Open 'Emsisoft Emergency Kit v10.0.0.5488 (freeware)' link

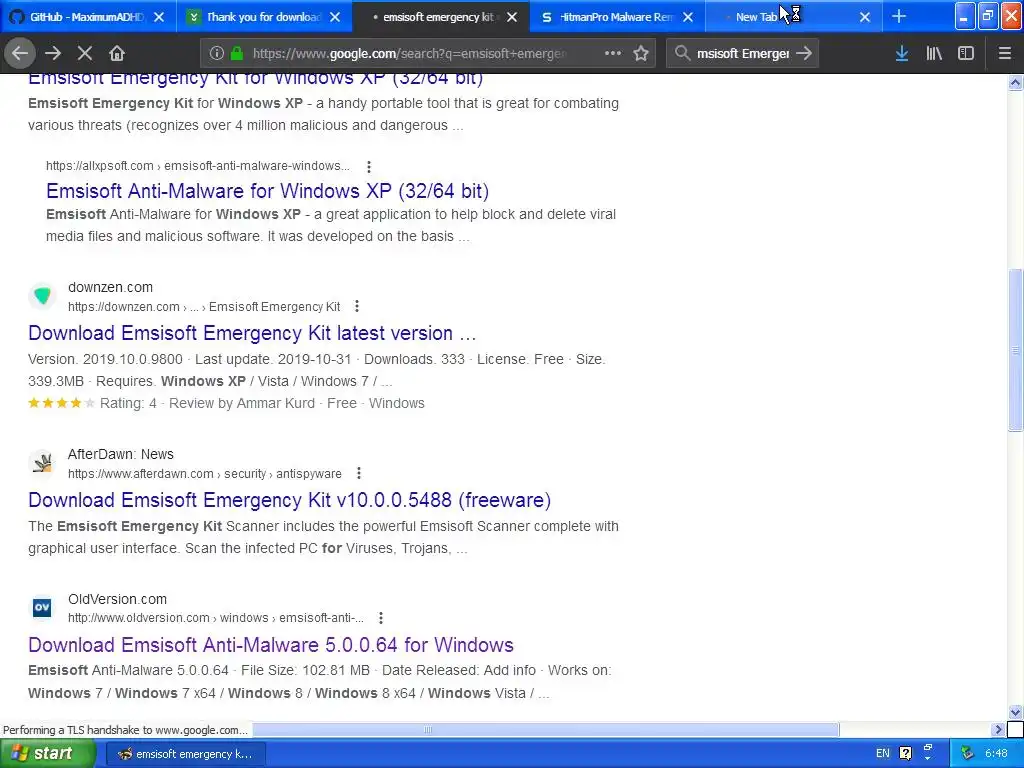289,500
